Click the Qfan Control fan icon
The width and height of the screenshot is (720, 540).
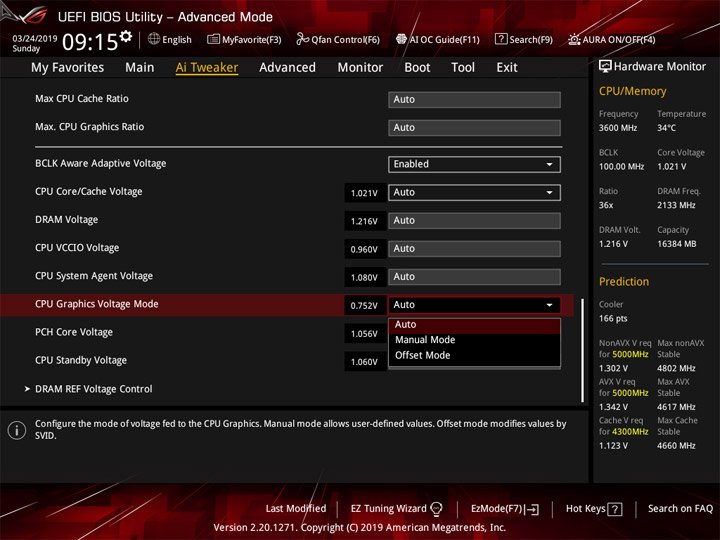coord(302,39)
